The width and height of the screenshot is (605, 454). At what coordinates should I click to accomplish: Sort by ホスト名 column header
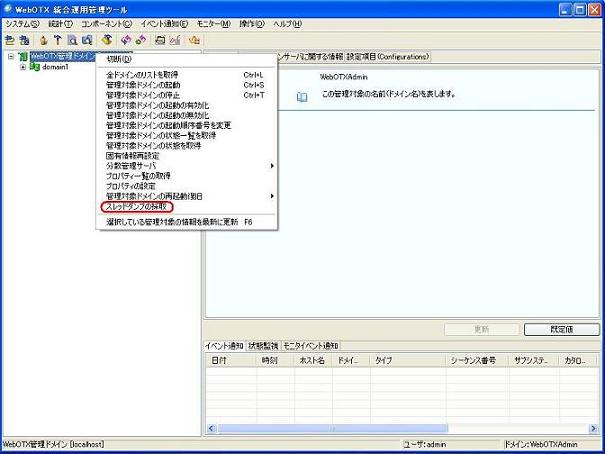(x=313, y=361)
